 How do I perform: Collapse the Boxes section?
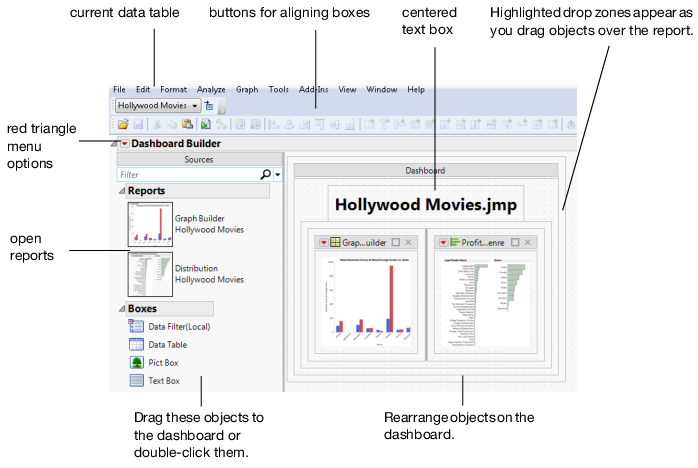point(122,309)
